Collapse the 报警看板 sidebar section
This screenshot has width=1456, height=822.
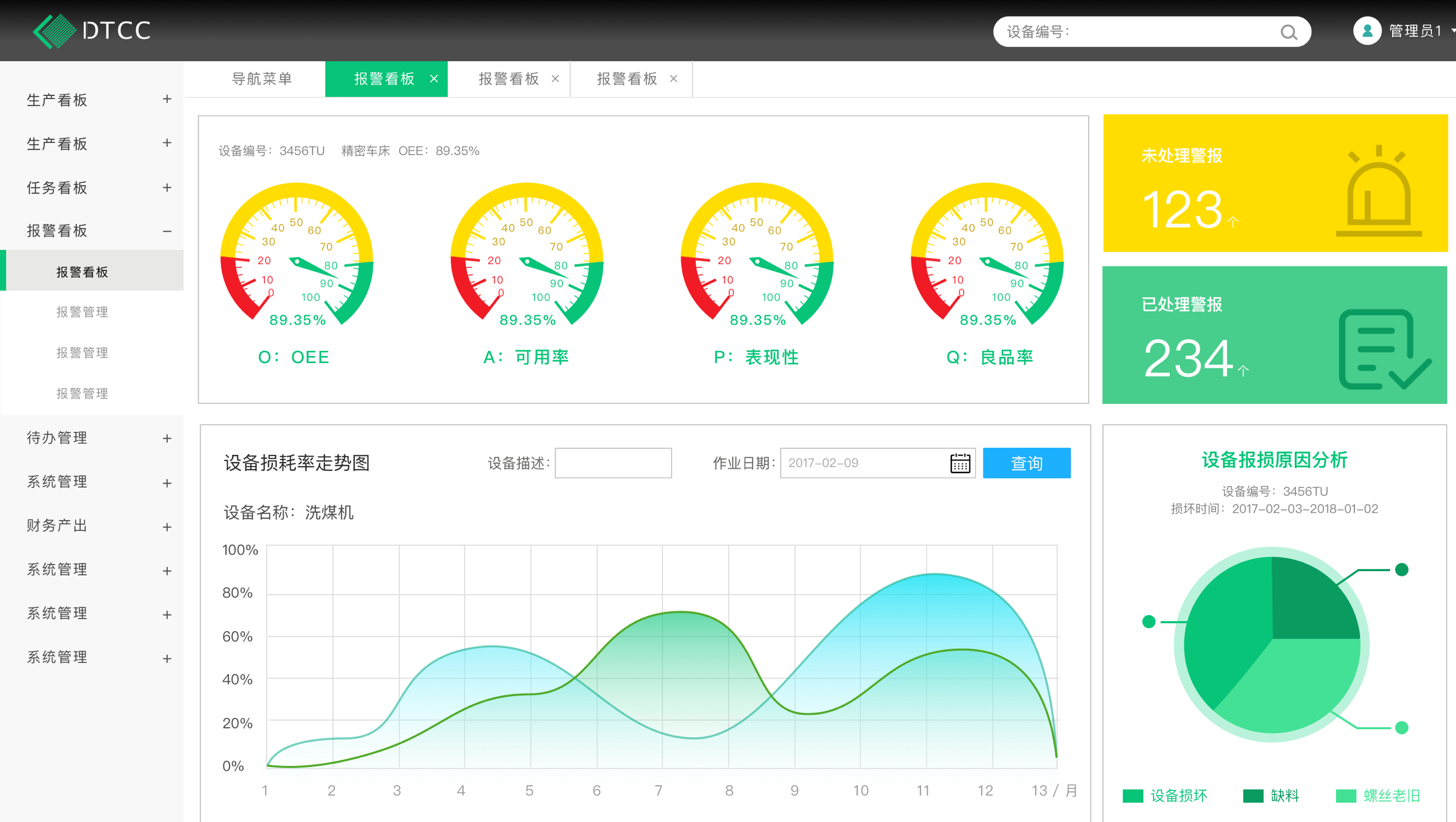167,231
